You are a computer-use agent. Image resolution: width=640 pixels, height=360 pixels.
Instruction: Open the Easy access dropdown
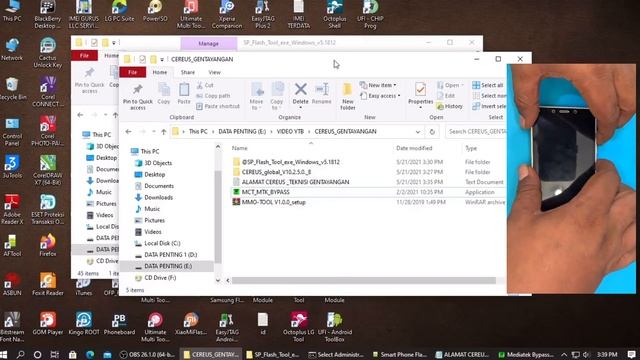[380, 96]
